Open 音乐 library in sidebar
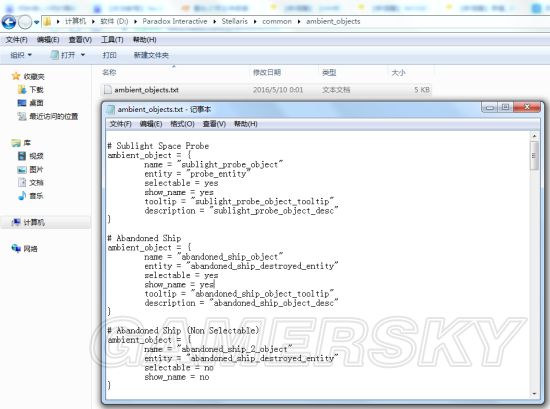 coord(31,196)
